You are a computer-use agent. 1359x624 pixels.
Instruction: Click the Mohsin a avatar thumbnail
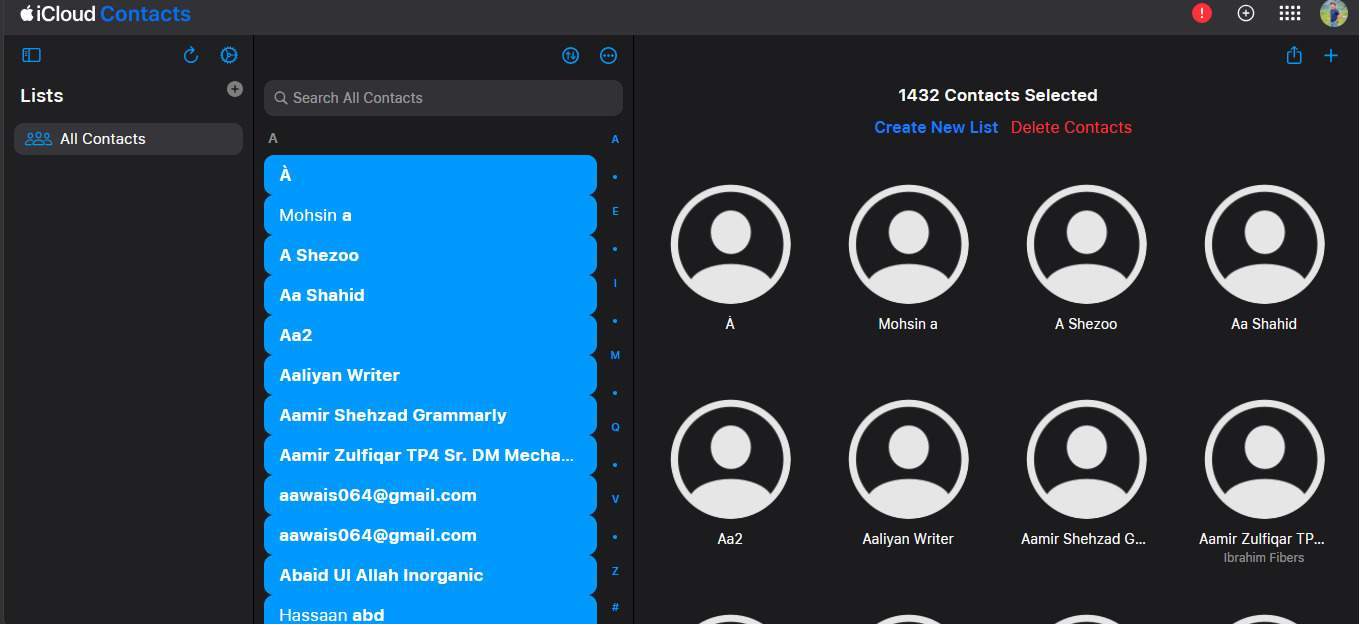point(908,244)
